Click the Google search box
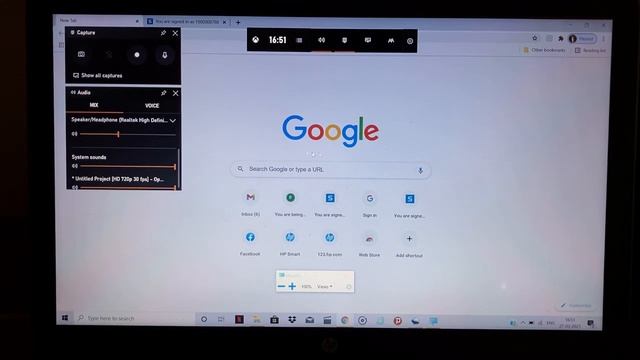 click(x=331, y=170)
